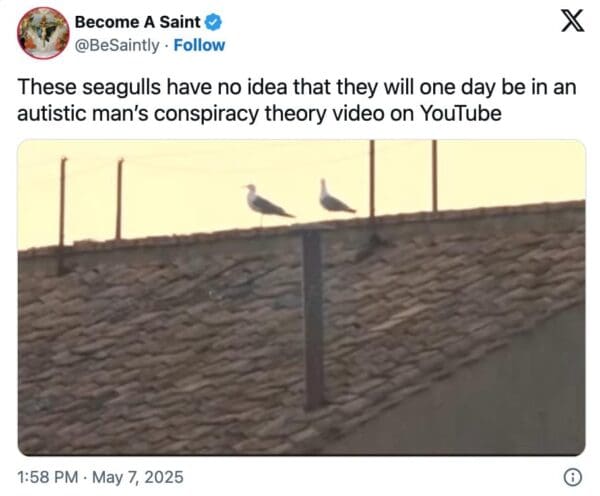Open the 1:58 PM timestamp link
This screenshot has height=496, width=600.
tap(47, 477)
